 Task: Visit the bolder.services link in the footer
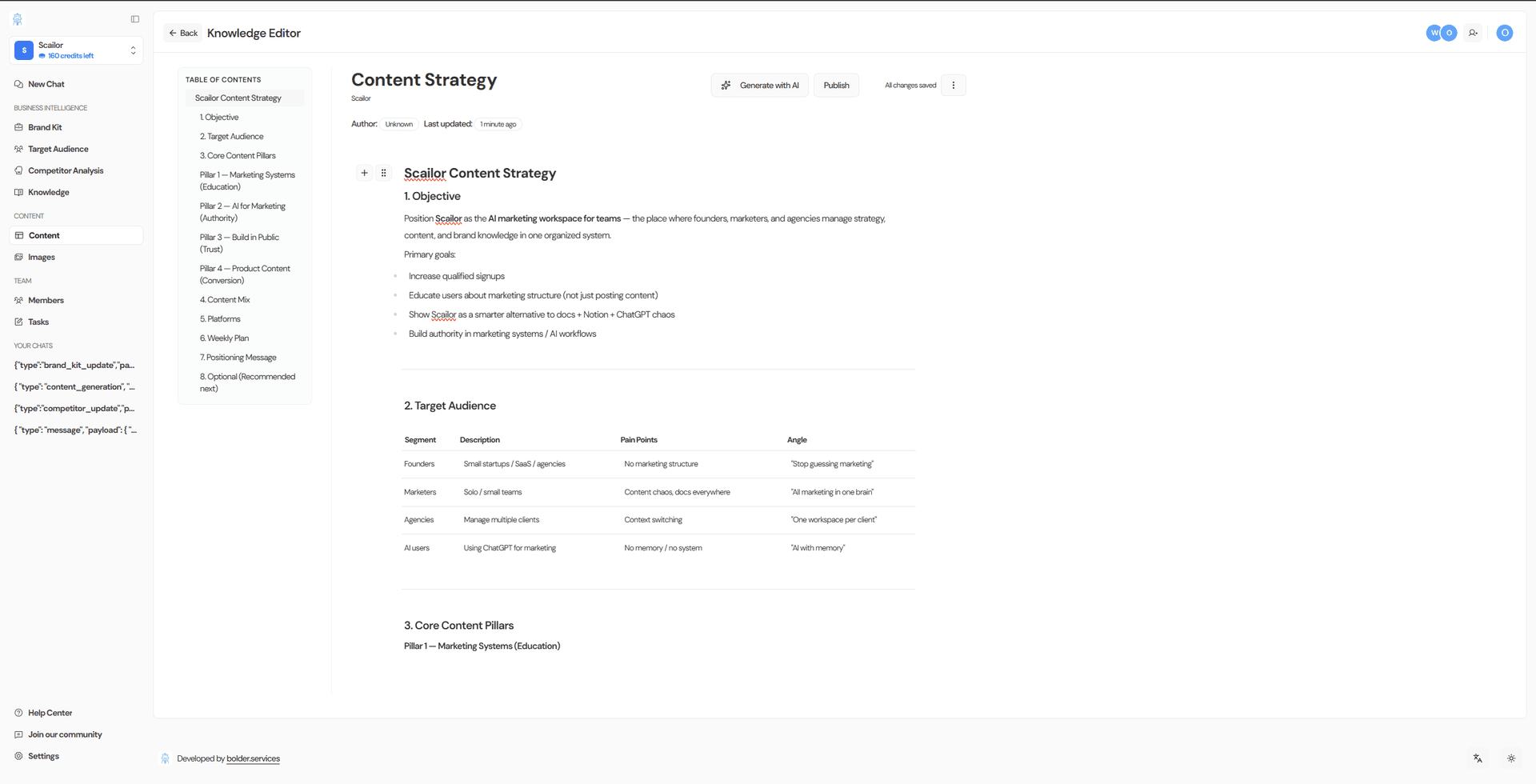tap(253, 758)
